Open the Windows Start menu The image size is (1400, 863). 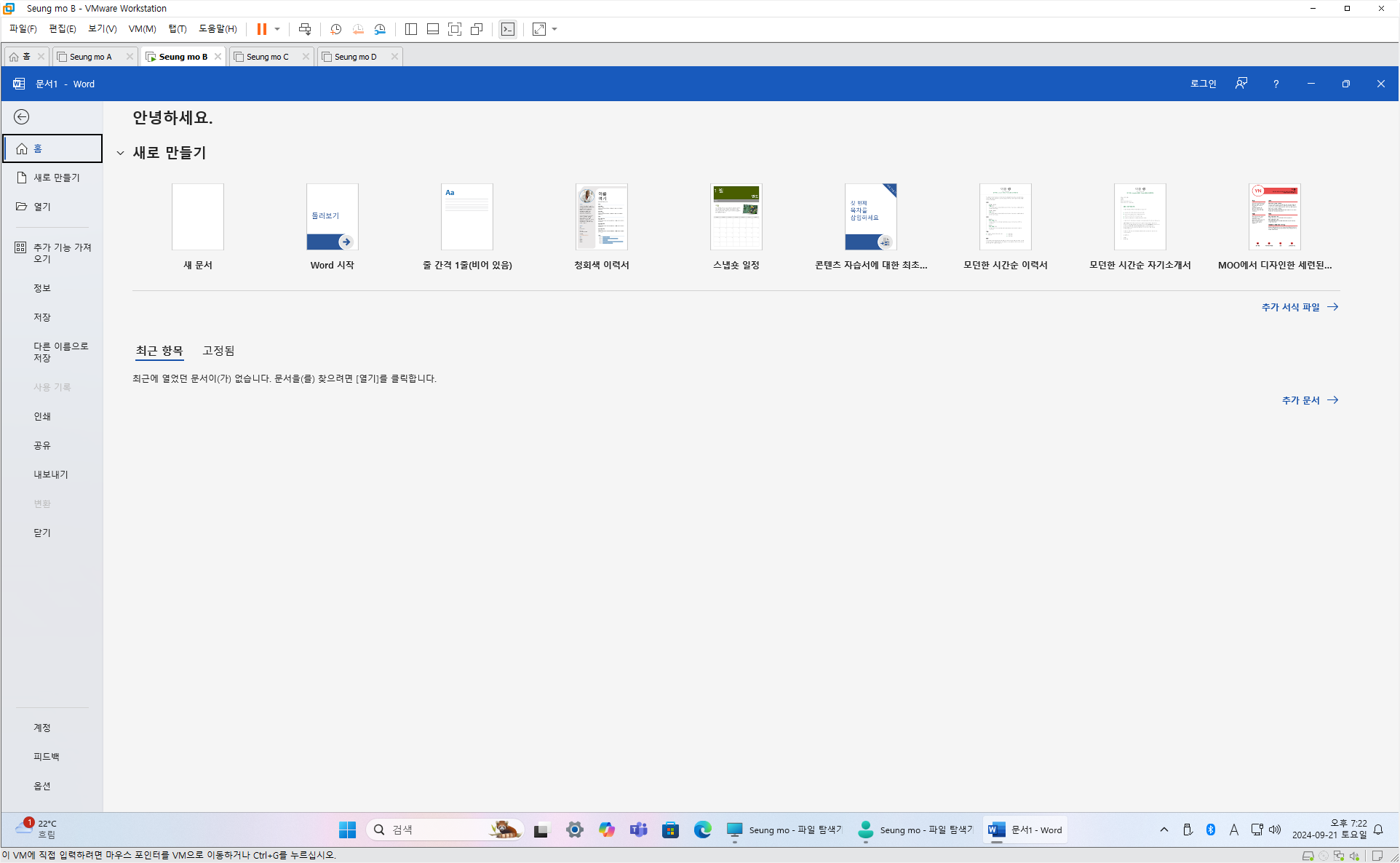point(347,830)
